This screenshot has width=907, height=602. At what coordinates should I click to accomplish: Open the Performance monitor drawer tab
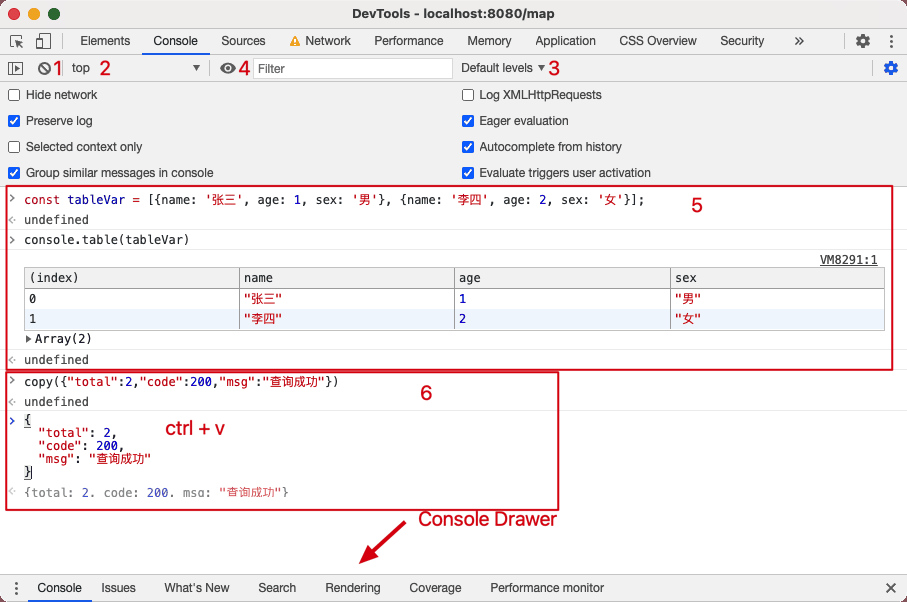(547, 588)
